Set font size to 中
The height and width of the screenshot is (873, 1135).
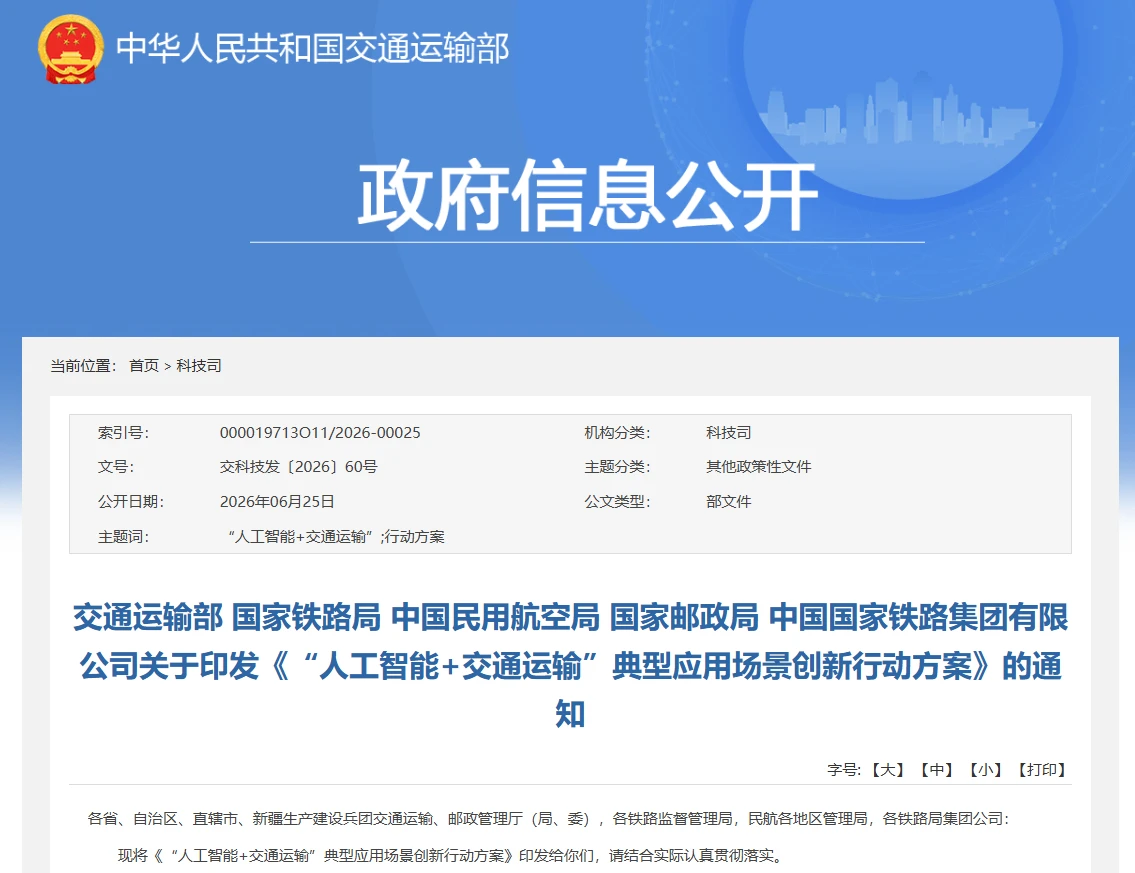(937, 769)
